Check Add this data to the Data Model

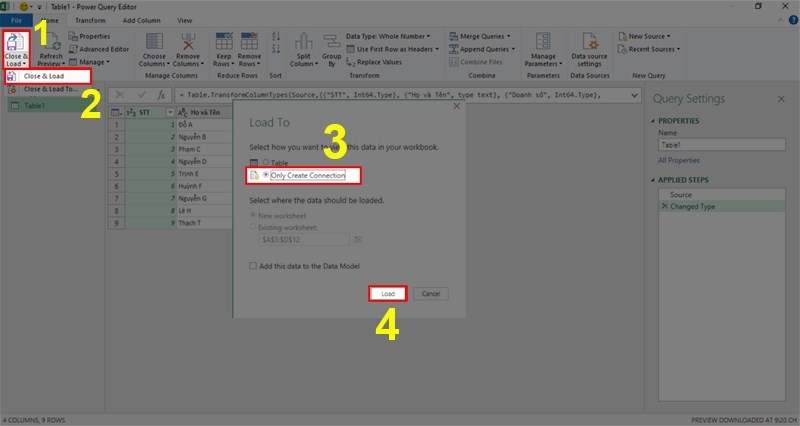pyautogui.click(x=253, y=266)
